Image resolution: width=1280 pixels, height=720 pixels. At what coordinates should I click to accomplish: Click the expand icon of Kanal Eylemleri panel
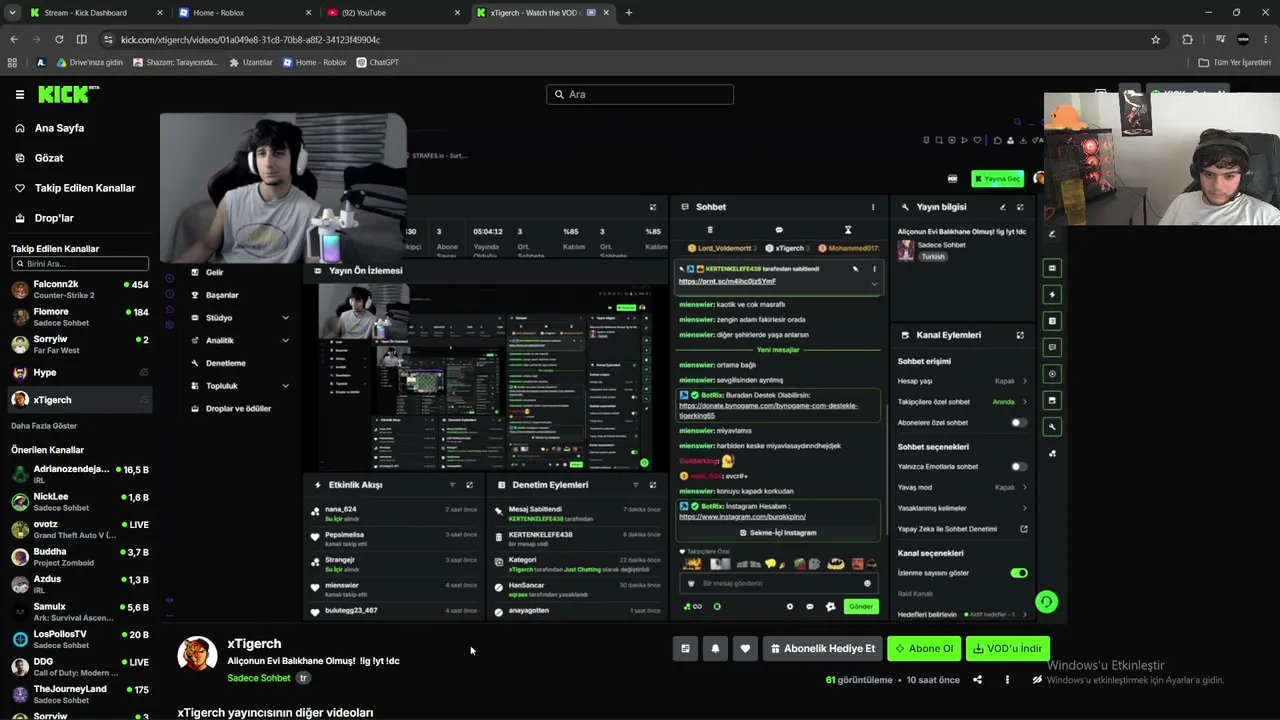(1020, 335)
